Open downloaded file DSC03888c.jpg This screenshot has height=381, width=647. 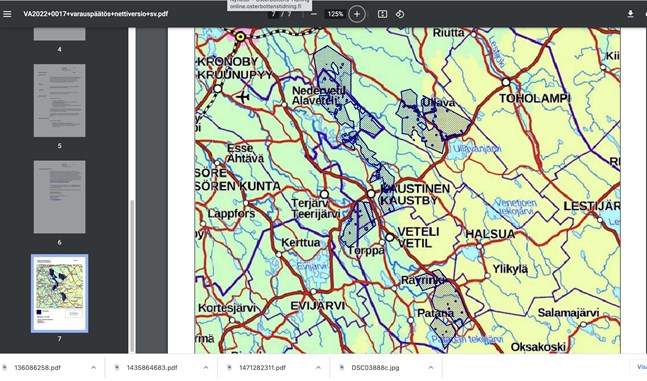(x=375, y=367)
